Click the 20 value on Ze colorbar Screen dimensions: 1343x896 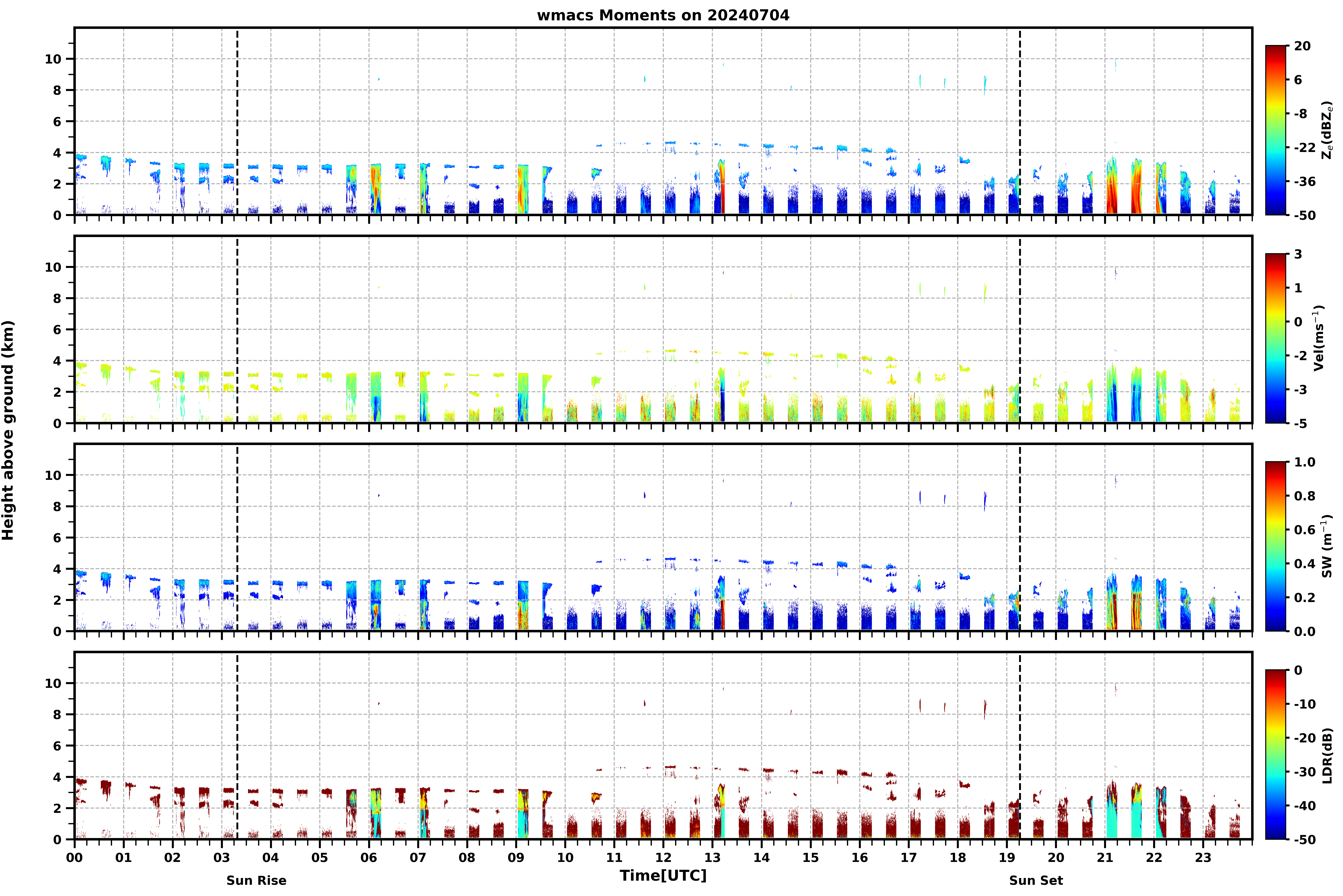1302,46
